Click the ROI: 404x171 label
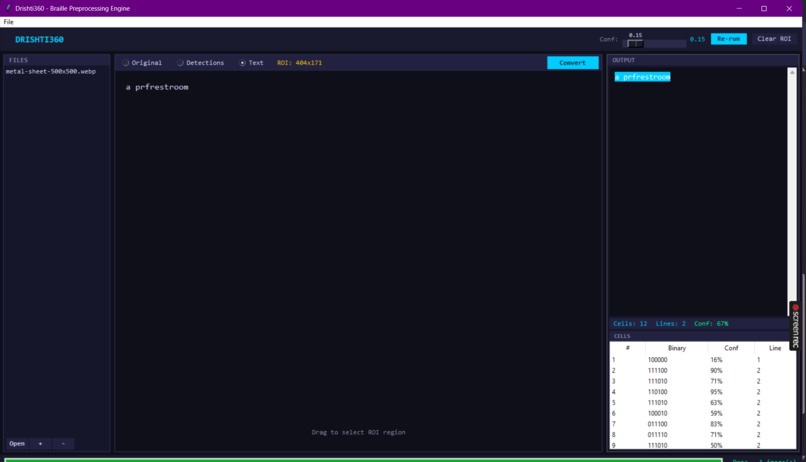 tap(299, 63)
